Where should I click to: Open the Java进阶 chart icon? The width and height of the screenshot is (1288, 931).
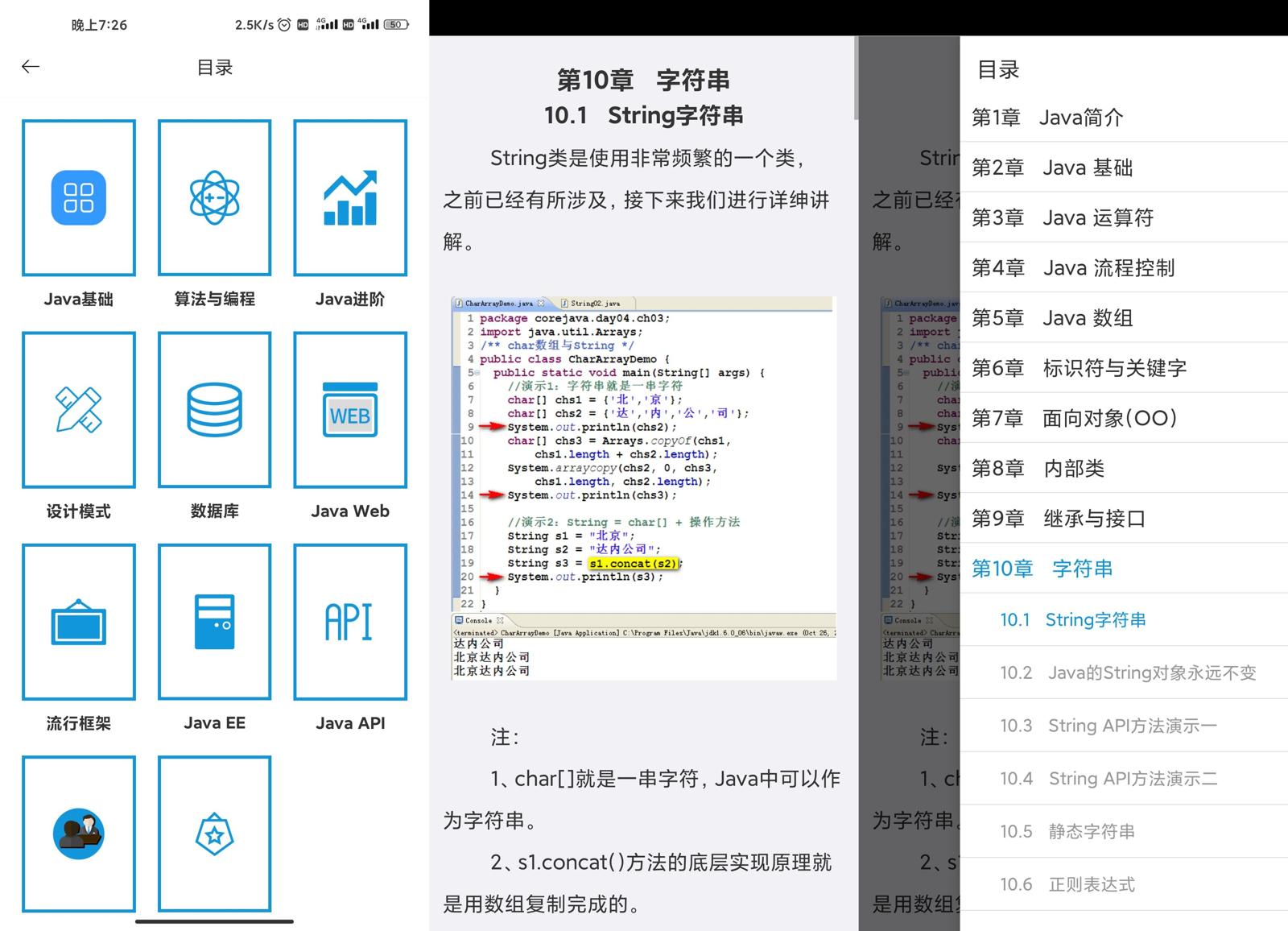tap(350, 198)
